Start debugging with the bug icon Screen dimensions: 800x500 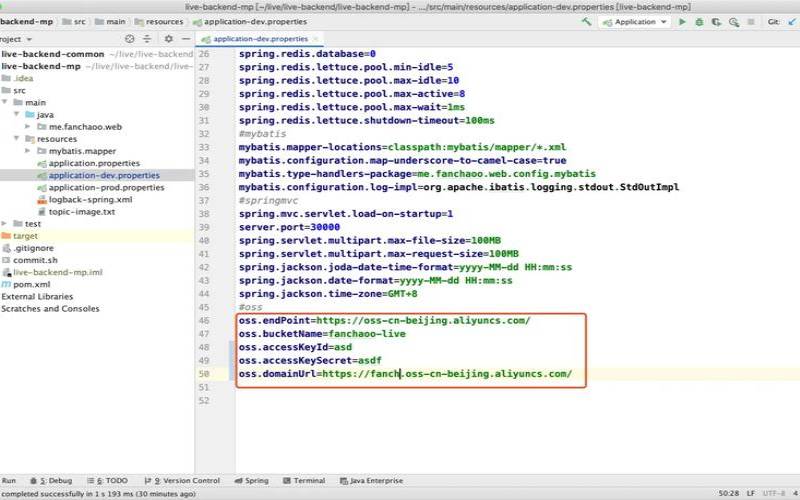(x=699, y=22)
